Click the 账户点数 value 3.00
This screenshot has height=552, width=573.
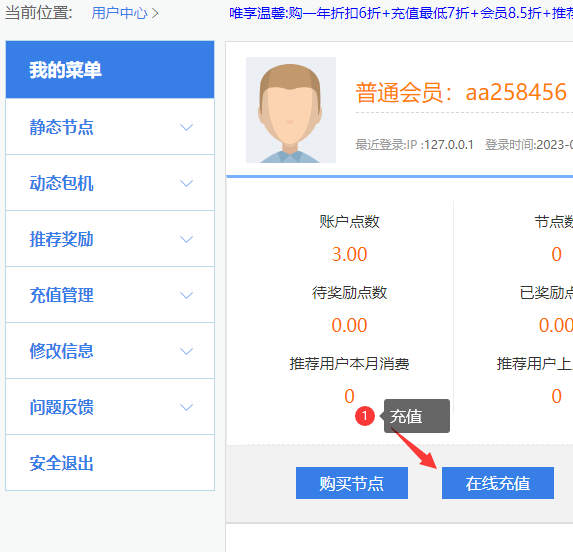[349, 254]
